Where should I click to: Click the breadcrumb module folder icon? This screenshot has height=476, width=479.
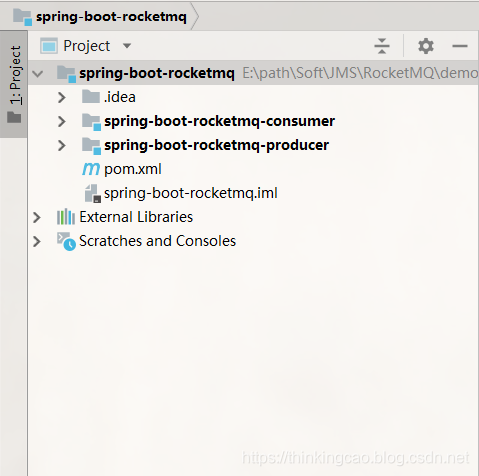[22, 17]
